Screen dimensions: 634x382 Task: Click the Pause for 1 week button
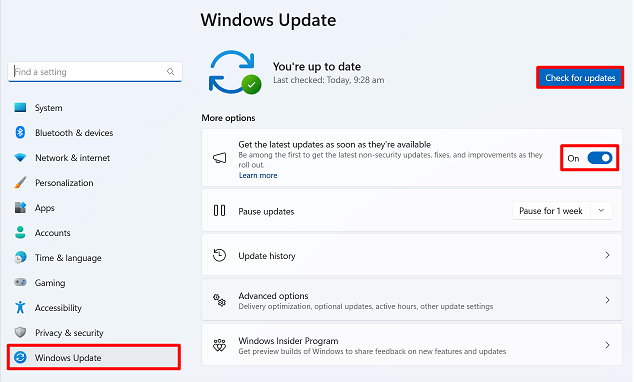[551, 211]
